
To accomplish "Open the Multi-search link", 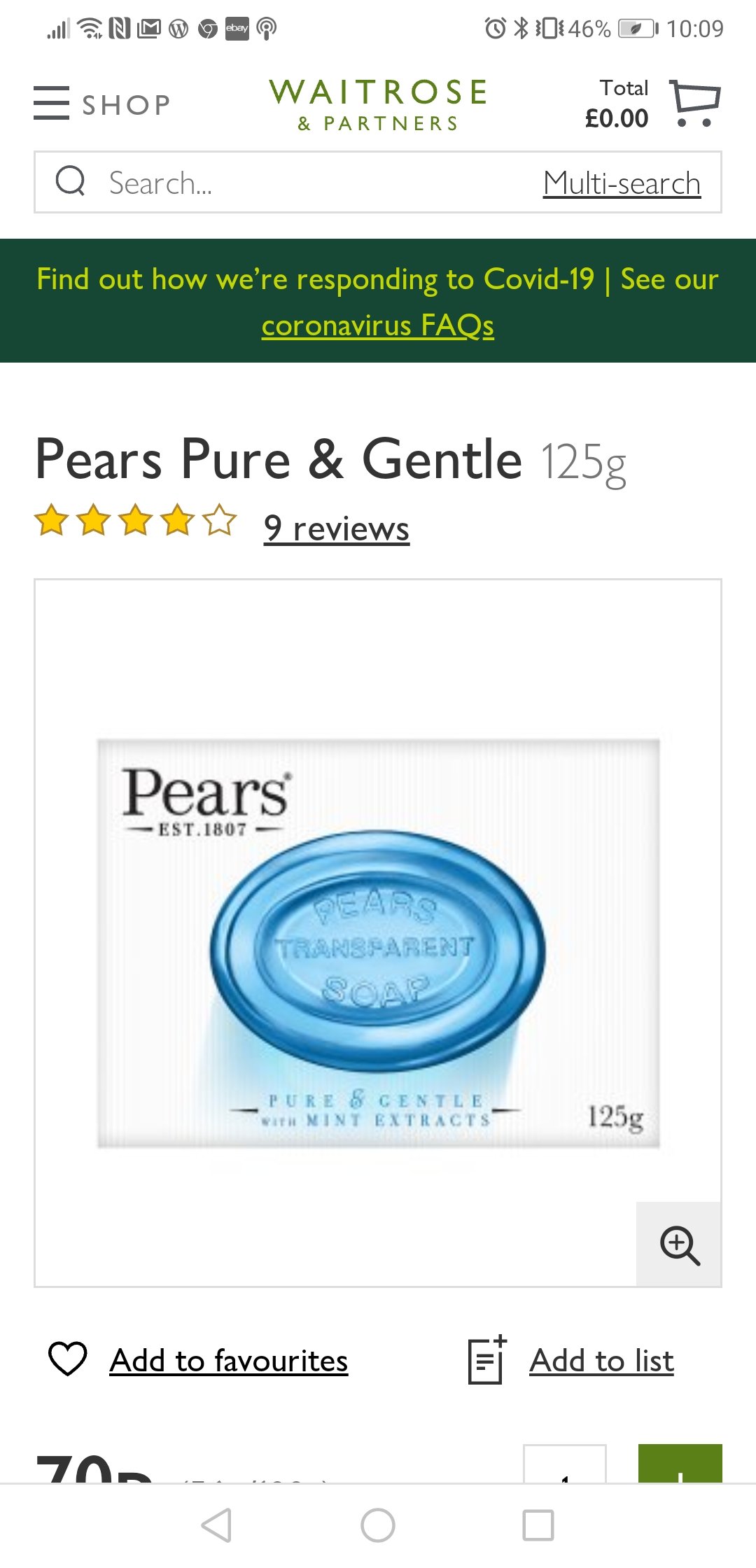I will 622,183.
